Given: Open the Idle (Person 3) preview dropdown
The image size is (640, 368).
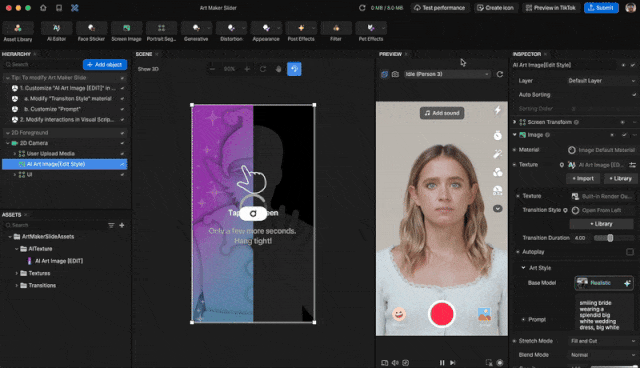Looking at the screenshot, I should click(447, 74).
